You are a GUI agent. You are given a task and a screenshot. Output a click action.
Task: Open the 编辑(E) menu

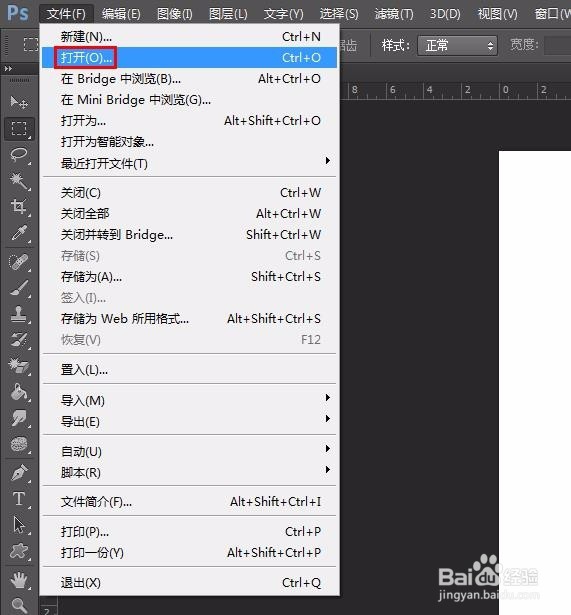(121, 14)
